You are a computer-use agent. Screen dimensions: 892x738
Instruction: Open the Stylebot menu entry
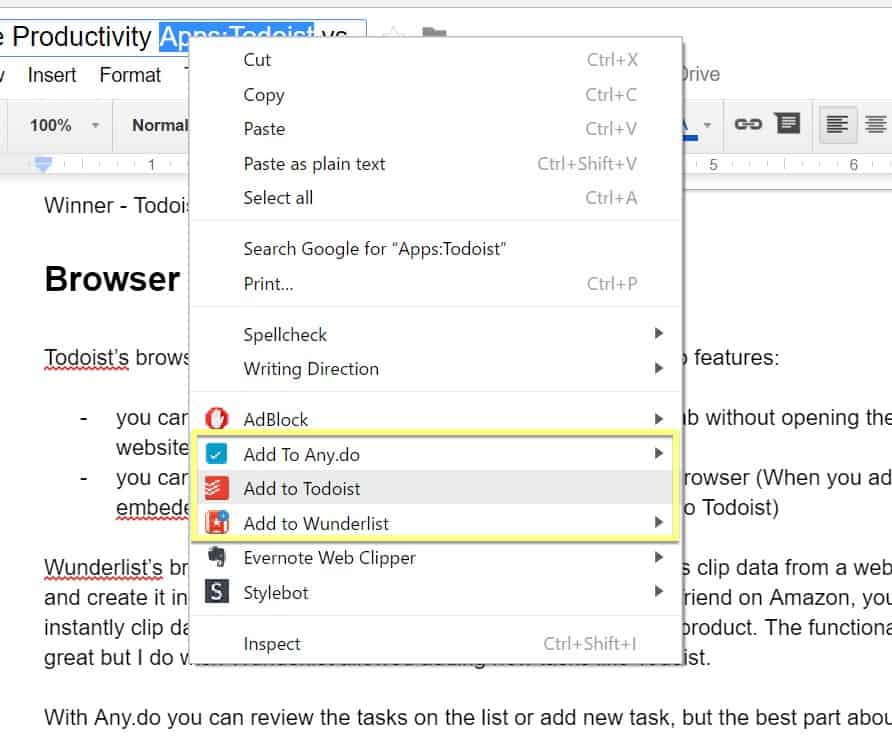click(x=436, y=592)
